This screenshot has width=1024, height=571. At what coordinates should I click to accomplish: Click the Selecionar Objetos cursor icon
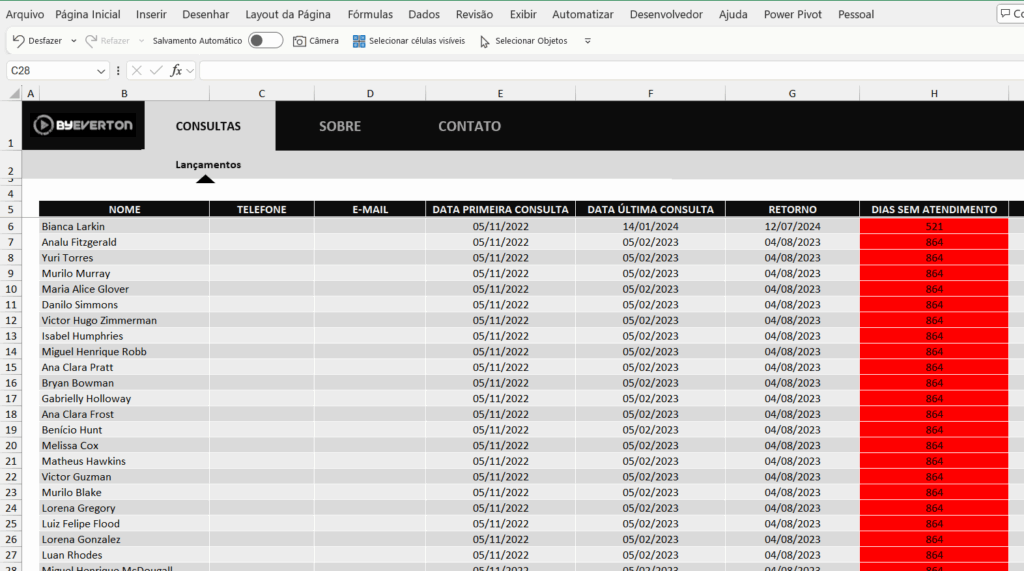coord(485,41)
